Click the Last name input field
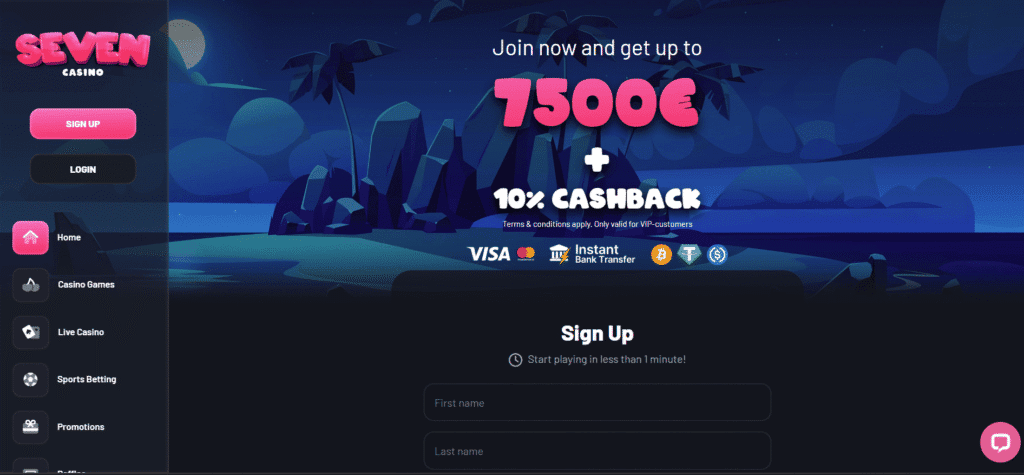Viewport: 1024px width, 475px height. 598,451
